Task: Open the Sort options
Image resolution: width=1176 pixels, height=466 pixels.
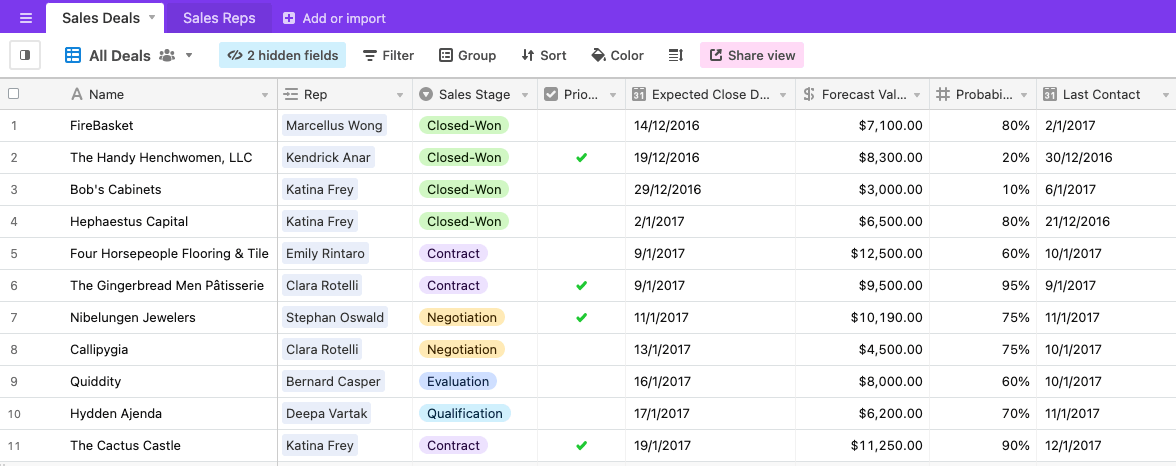Action: pyautogui.click(x=544, y=56)
